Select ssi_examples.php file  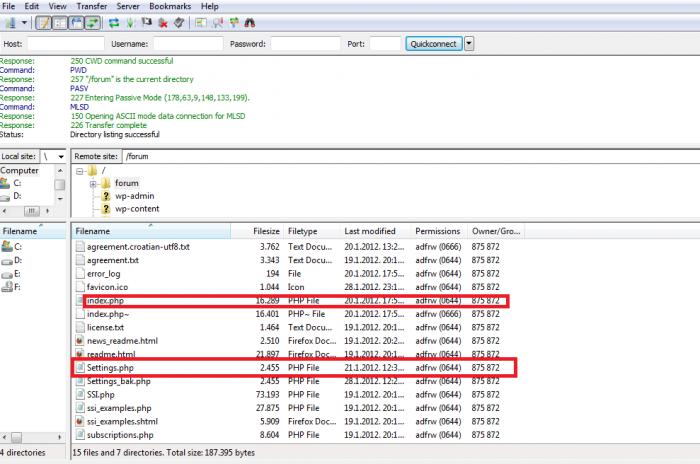pos(119,408)
